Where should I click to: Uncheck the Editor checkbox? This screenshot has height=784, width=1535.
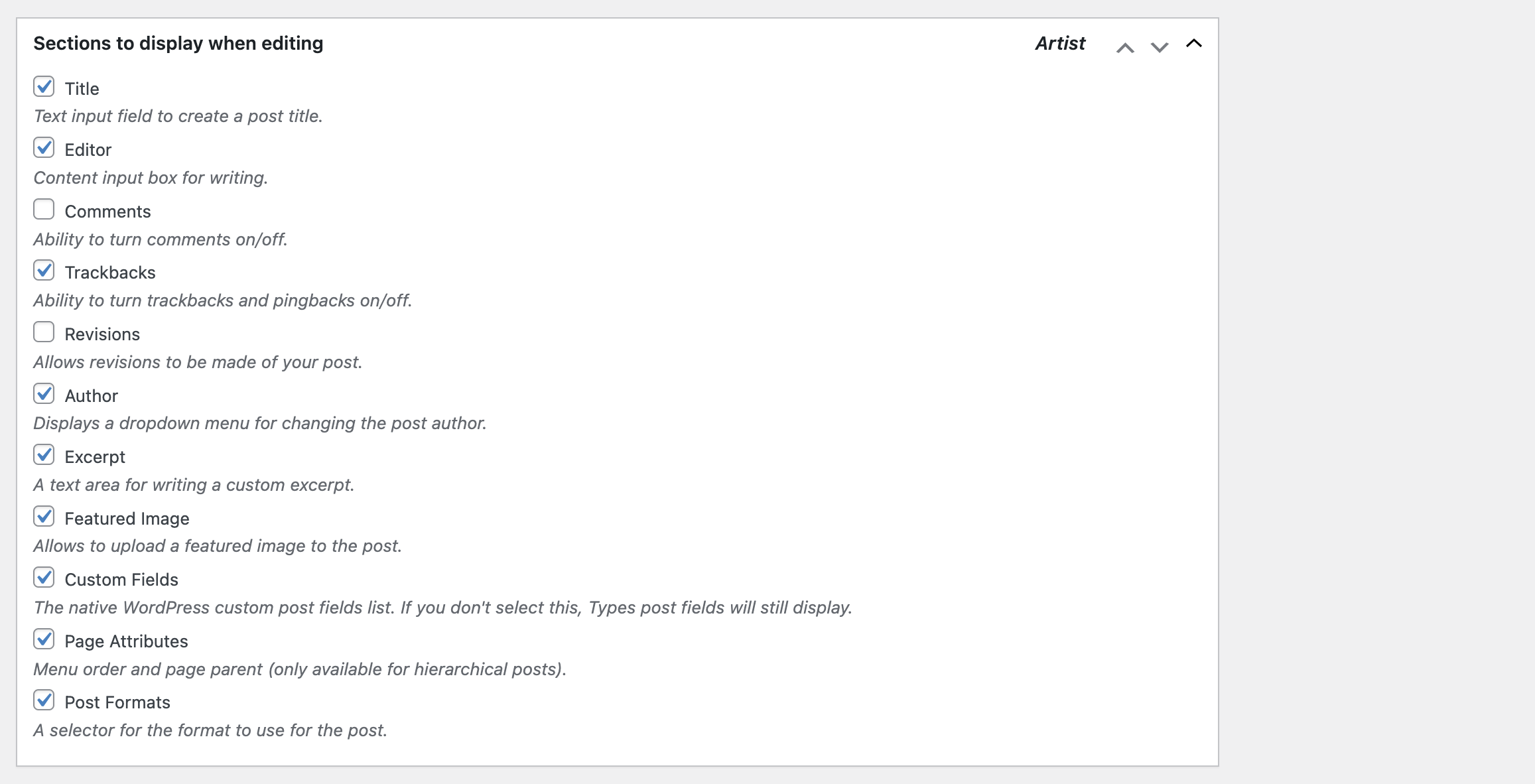coord(44,148)
